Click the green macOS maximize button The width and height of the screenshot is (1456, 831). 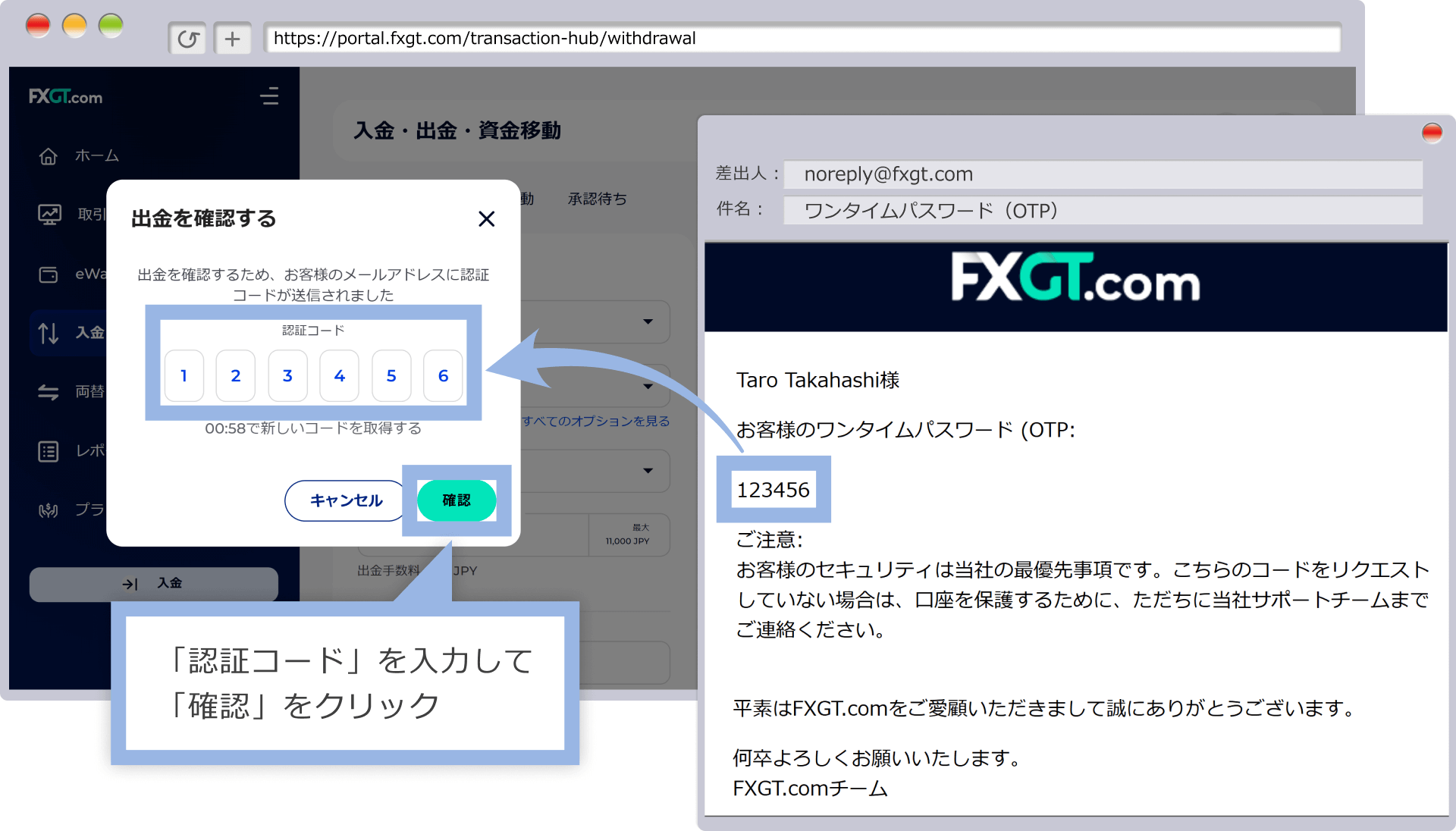coord(111,26)
